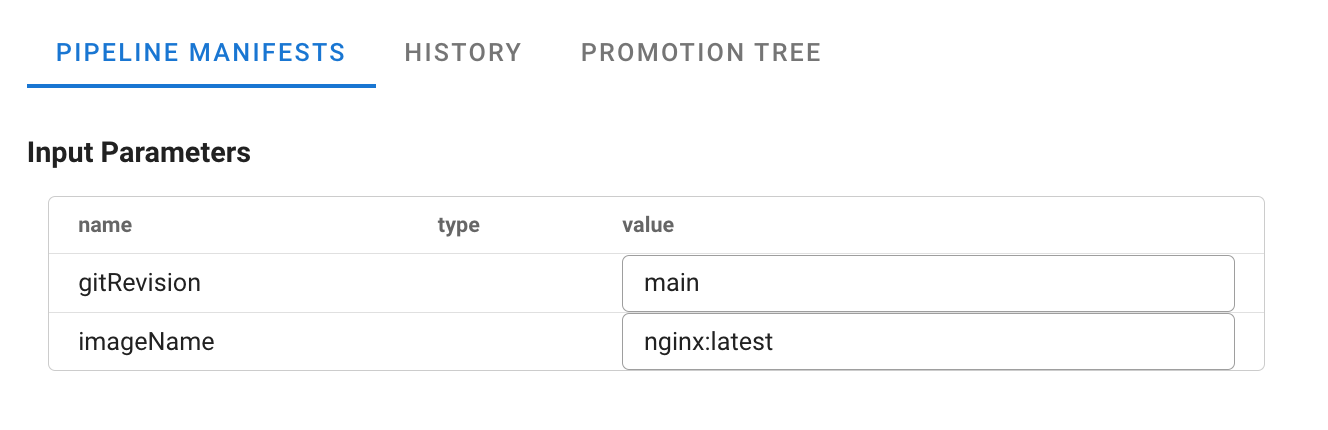This screenshot has width=1328, height=430.
Task: Click the 'main' text in gitRevision field
Action: coord(671,283)
